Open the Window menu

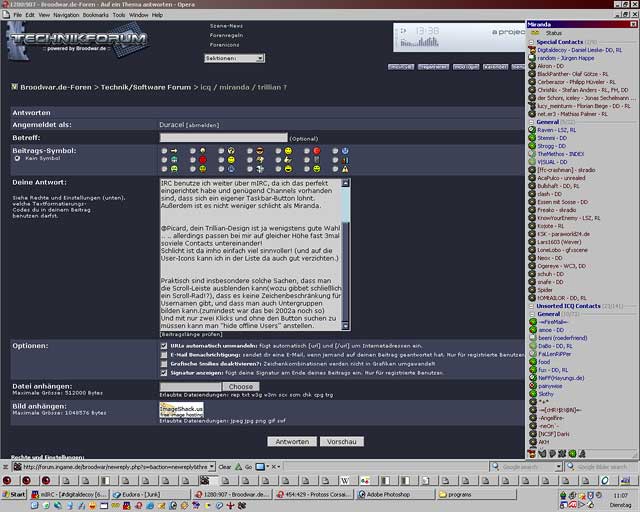coord(138,15)
